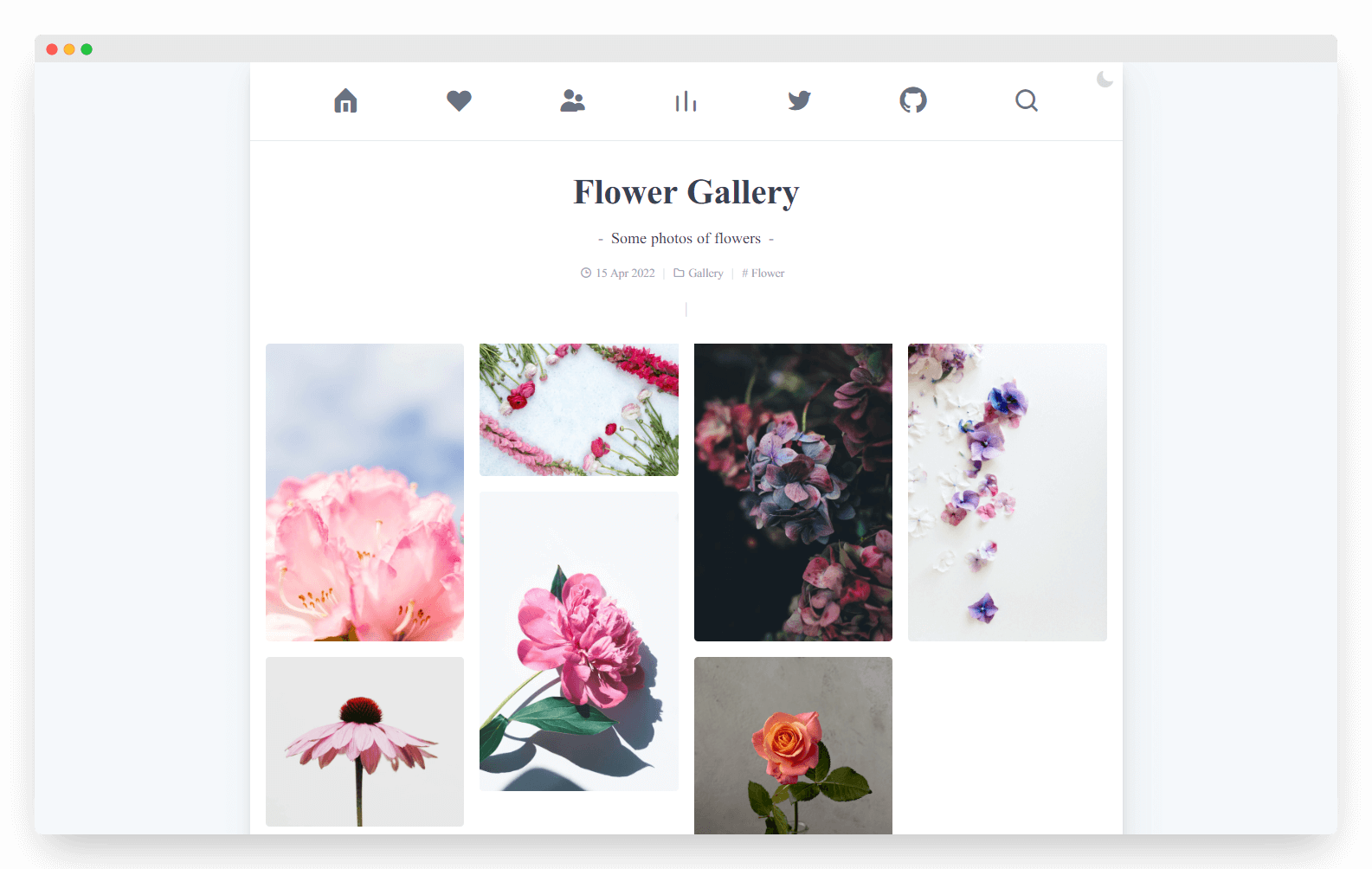Open the coneflower photo
Viewport: 1372px width, 869px height.
point(364,742)
